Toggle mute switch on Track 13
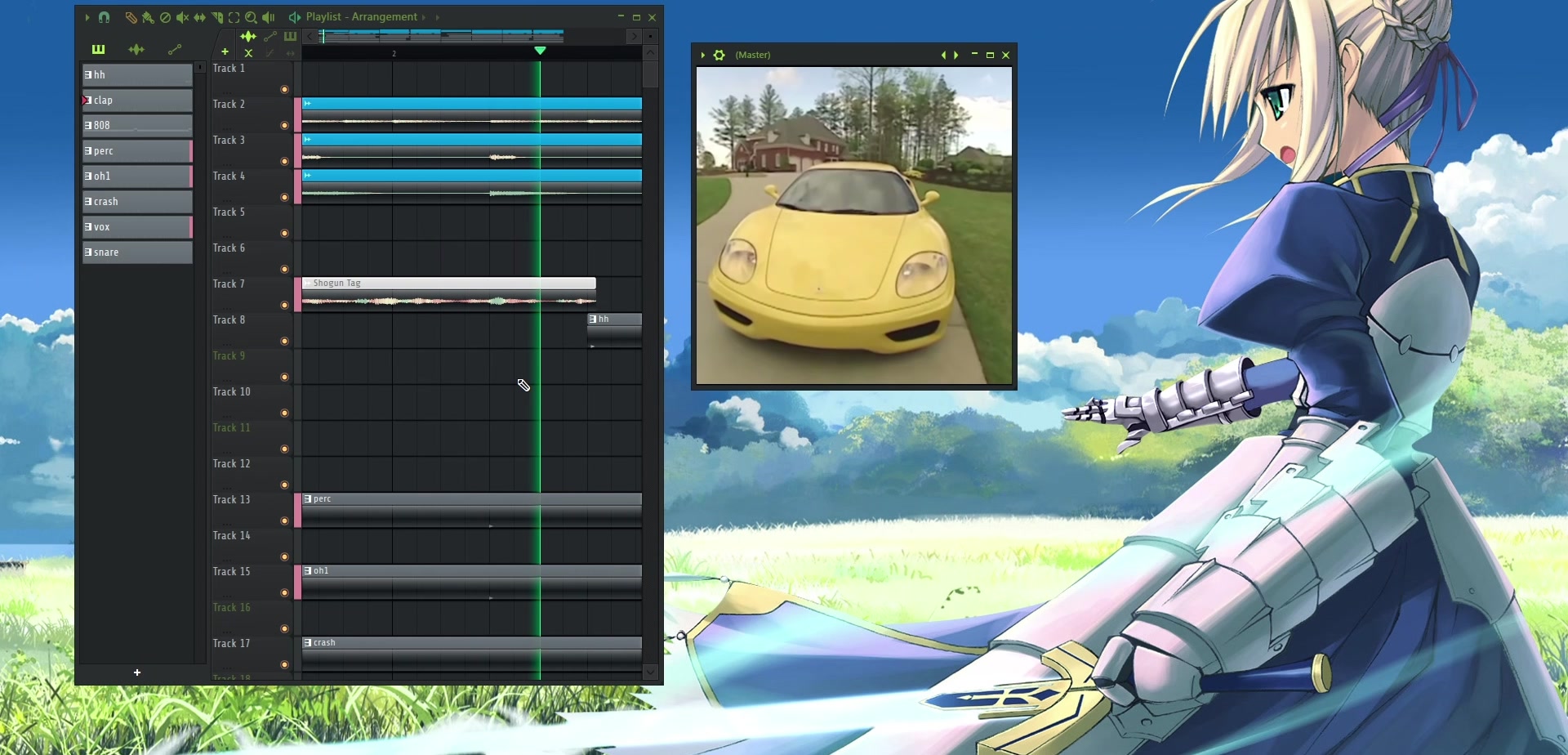 (285, 521)
